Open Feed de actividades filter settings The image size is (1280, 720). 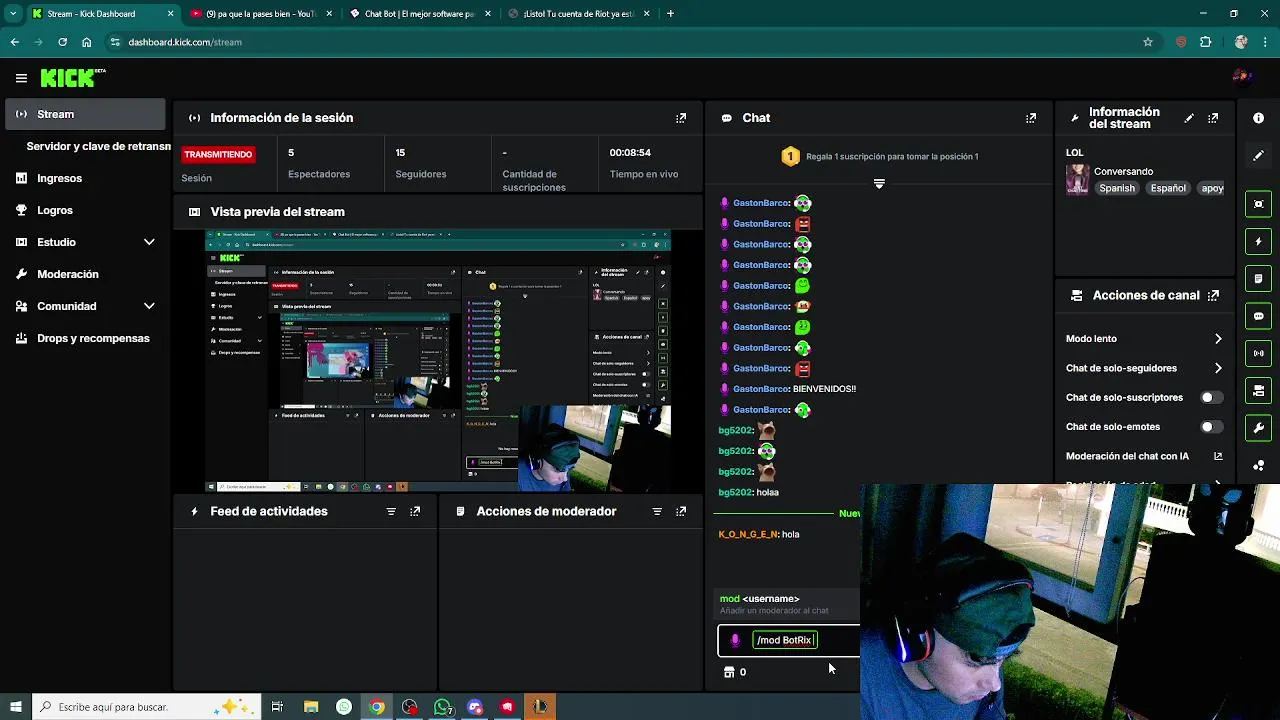point(391,511)
